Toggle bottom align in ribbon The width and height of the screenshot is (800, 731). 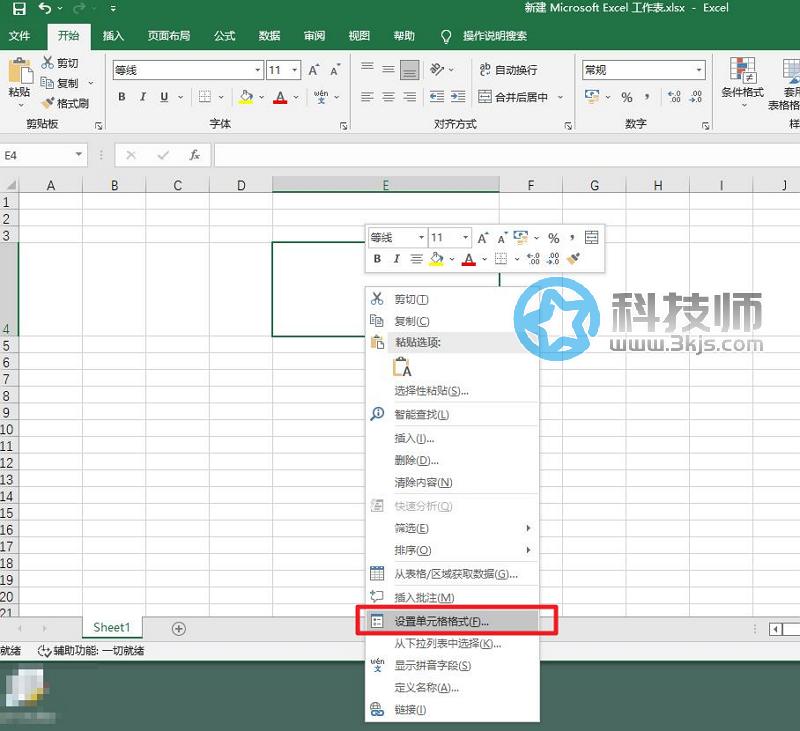(409, 69)
